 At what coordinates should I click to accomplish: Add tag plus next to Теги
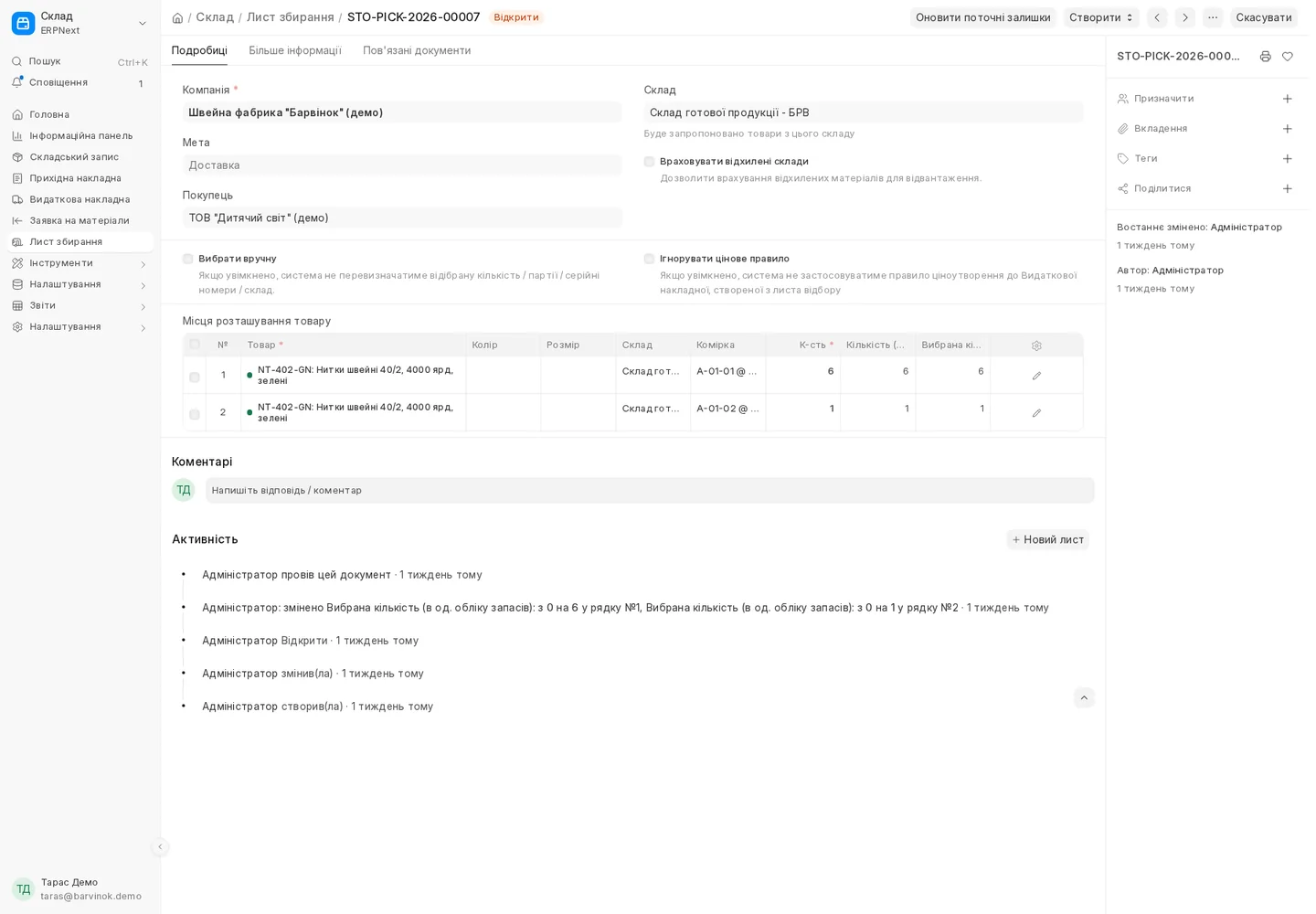(x=1287, y=159)
